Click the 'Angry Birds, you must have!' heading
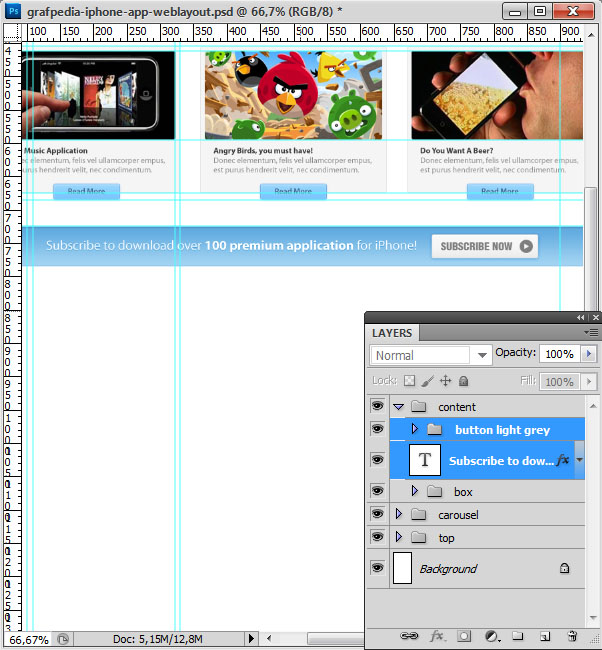Viewport: 602px width, 650px height. (263, 150)
